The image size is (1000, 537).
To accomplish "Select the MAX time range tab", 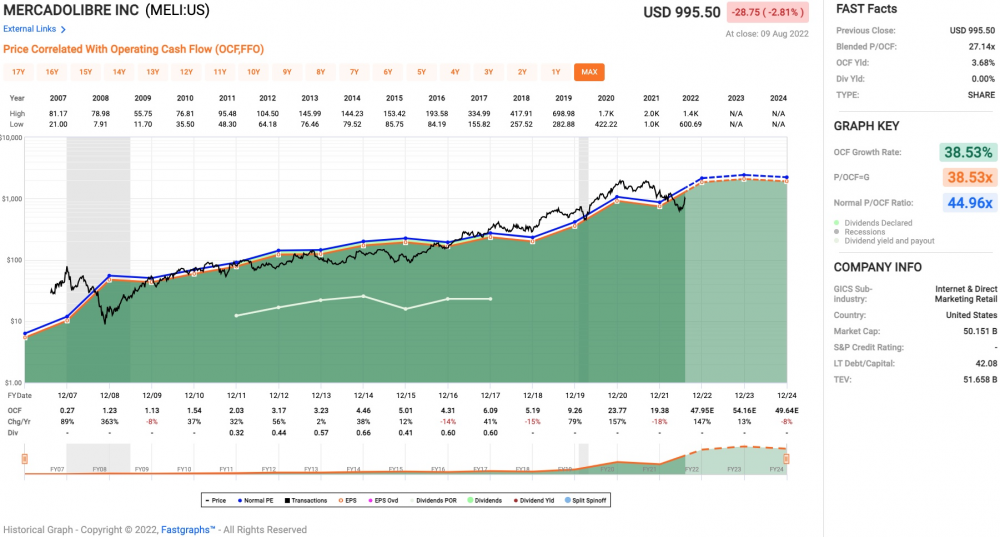I will (589, 72).
